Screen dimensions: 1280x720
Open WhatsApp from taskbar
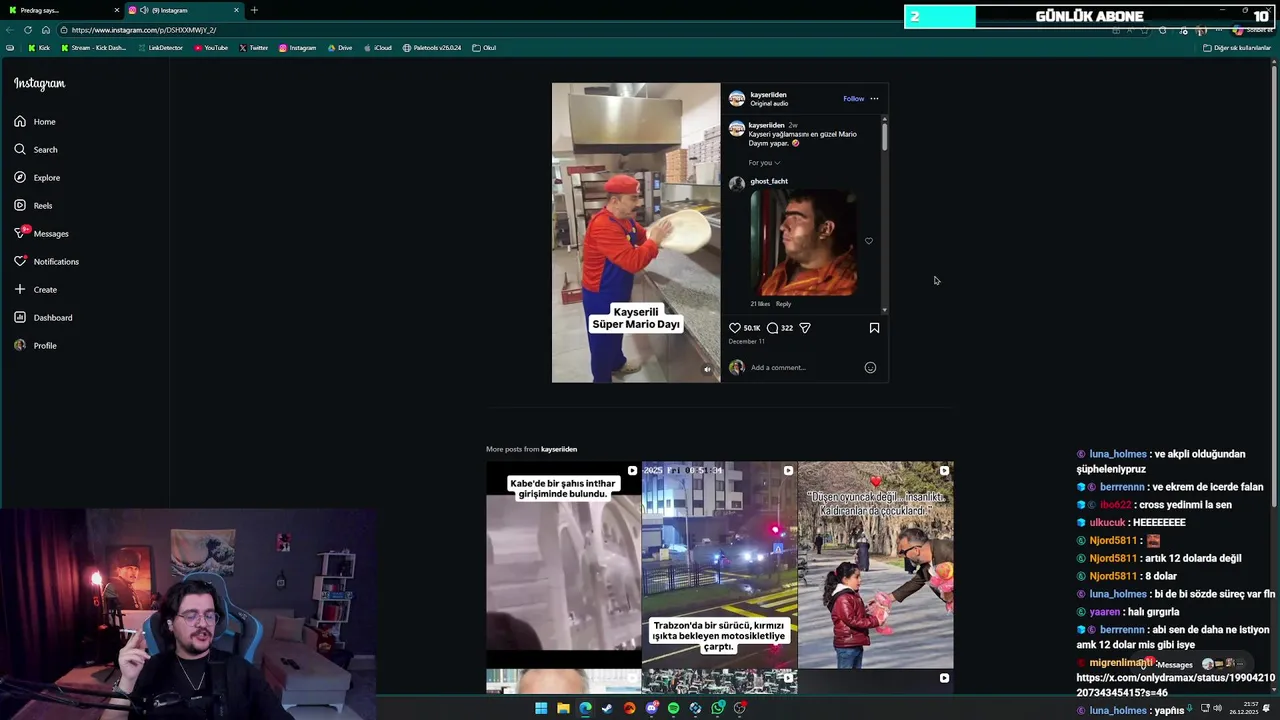tap(718, 708)
